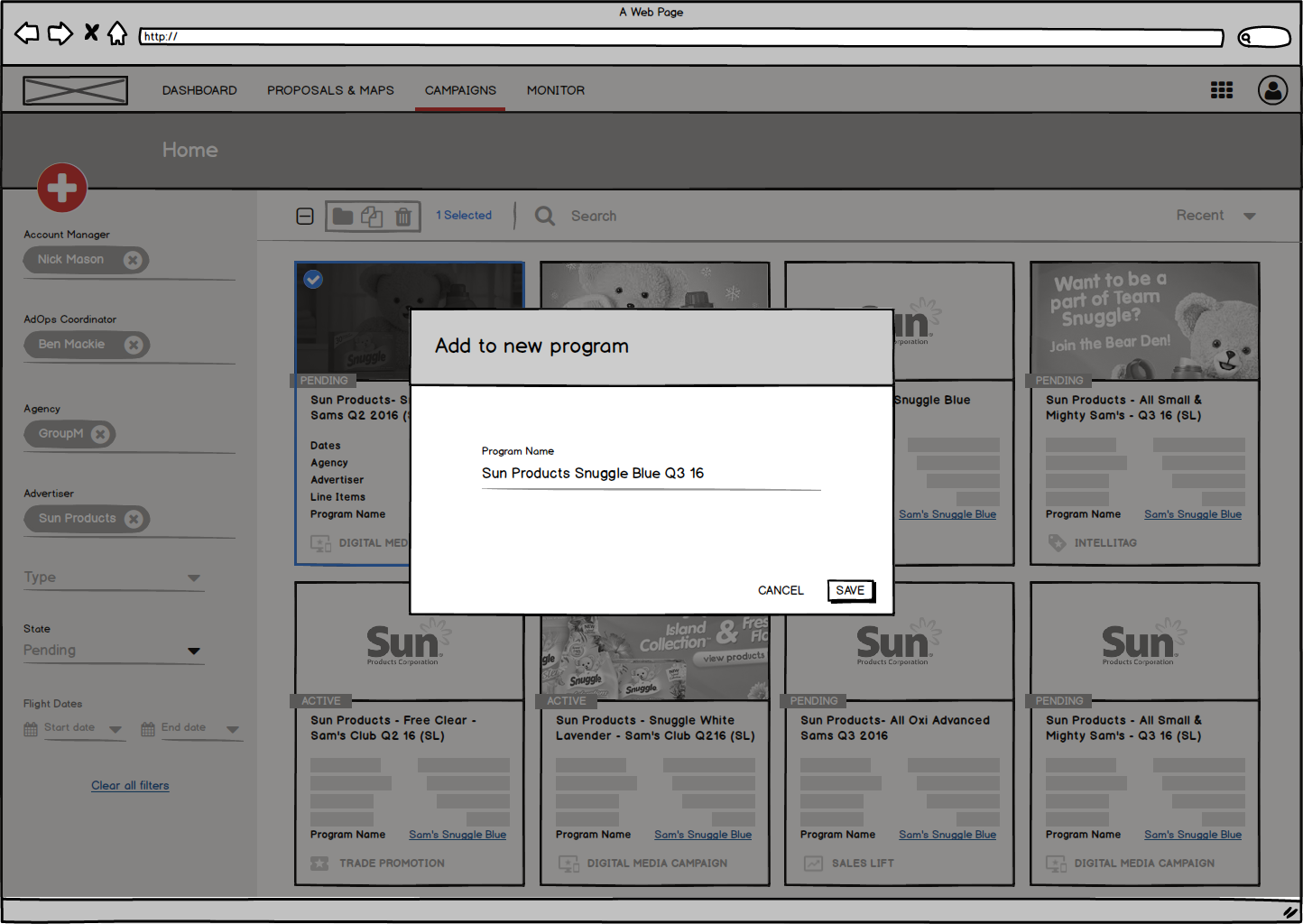The width and height of the screenshot is (1303, 924).
Task: Uncheck the selected campaign card checkmark
Action: pos(313,279)
